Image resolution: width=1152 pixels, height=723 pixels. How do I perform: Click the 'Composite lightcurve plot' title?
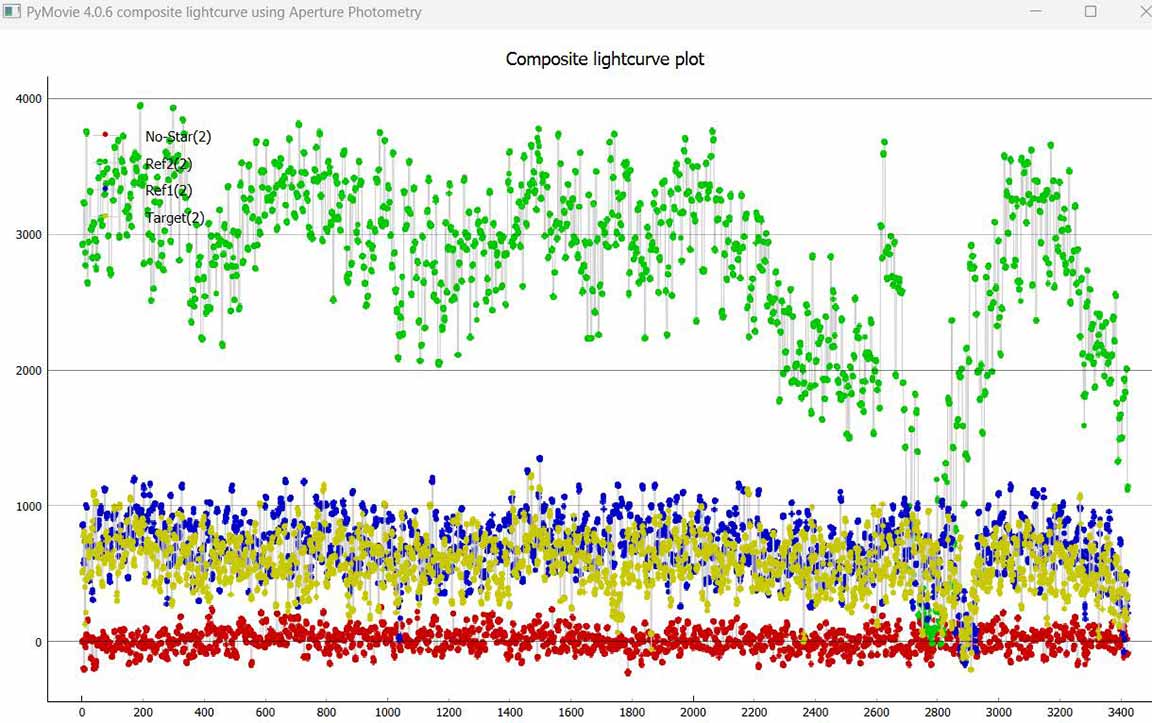point(604,59)
